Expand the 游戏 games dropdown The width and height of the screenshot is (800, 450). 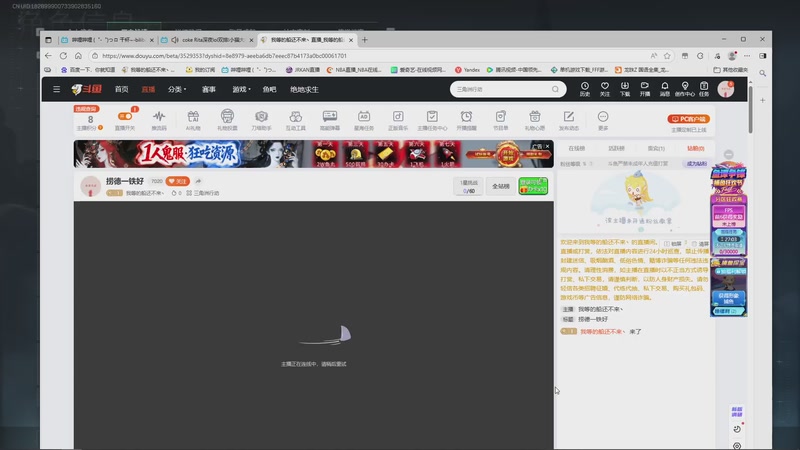pos(241,89)
